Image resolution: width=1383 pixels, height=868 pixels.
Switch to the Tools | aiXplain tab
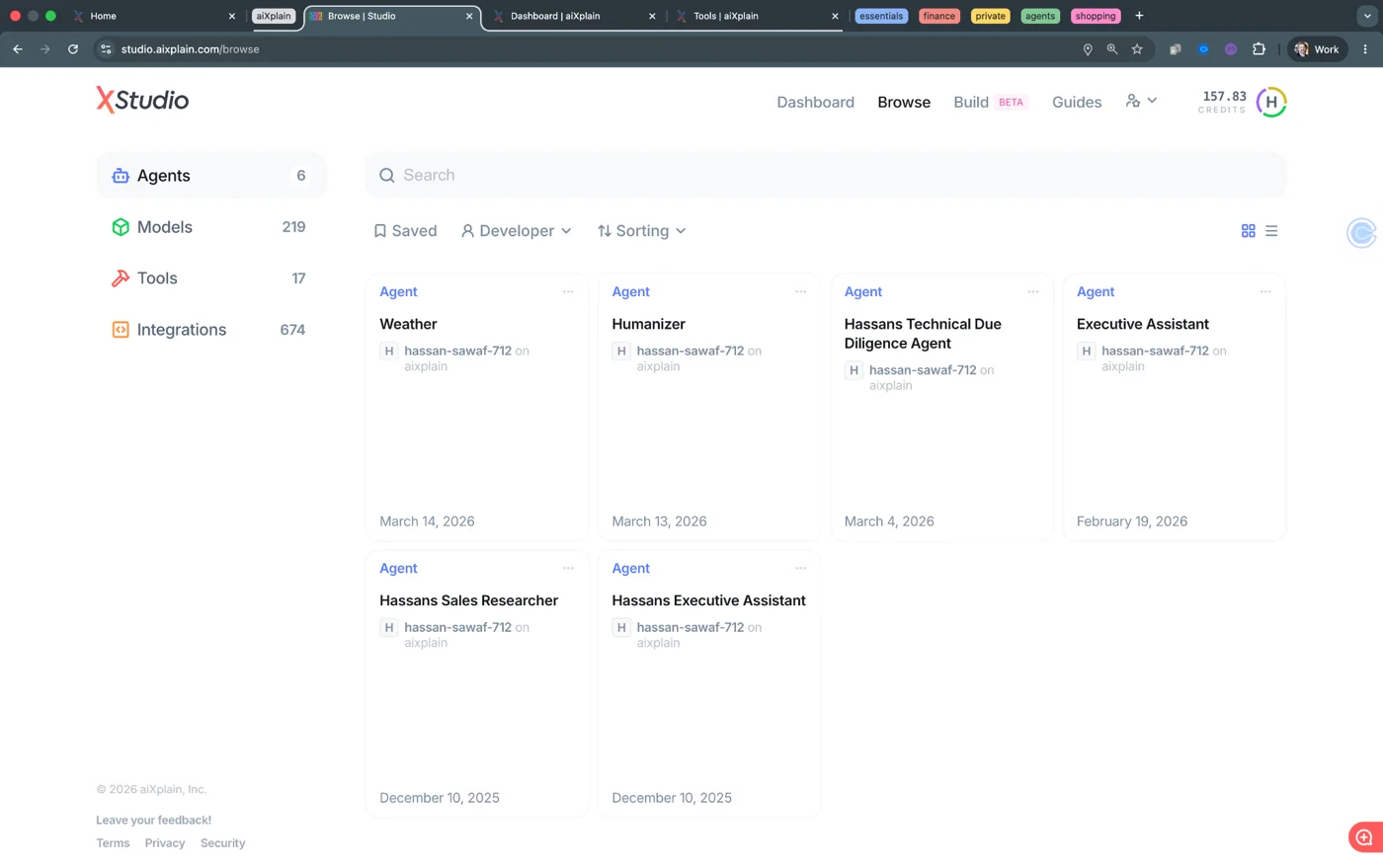(757, 16)
